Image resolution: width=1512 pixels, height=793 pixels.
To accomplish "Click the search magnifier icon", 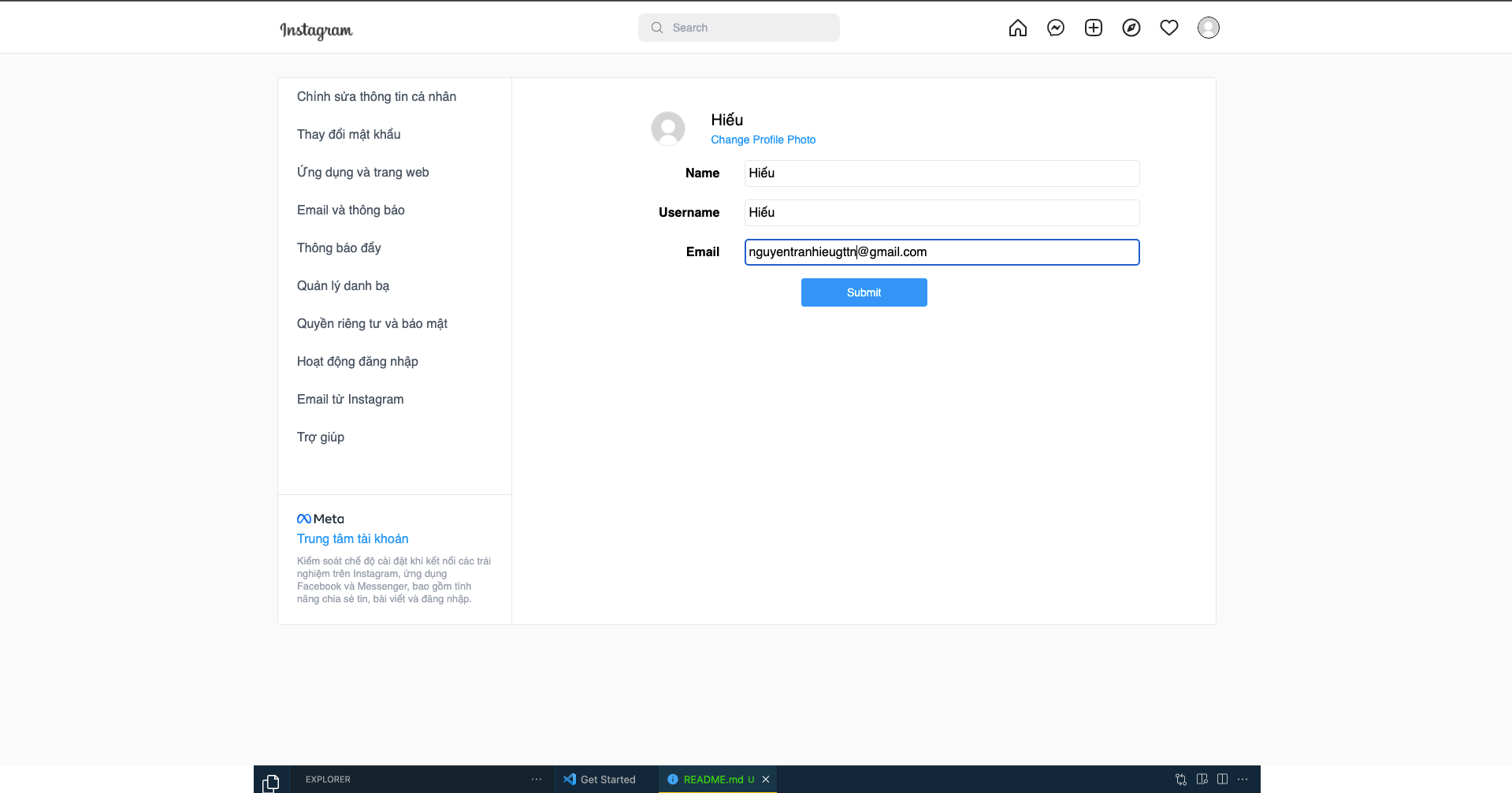I will pyautogui.click(x=656, y=28).
